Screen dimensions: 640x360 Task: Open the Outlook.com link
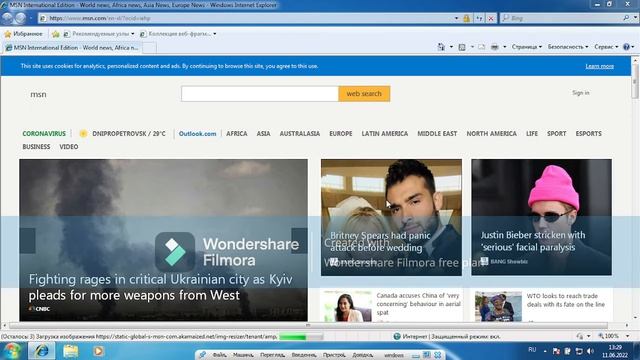click(x=198, y=133)
